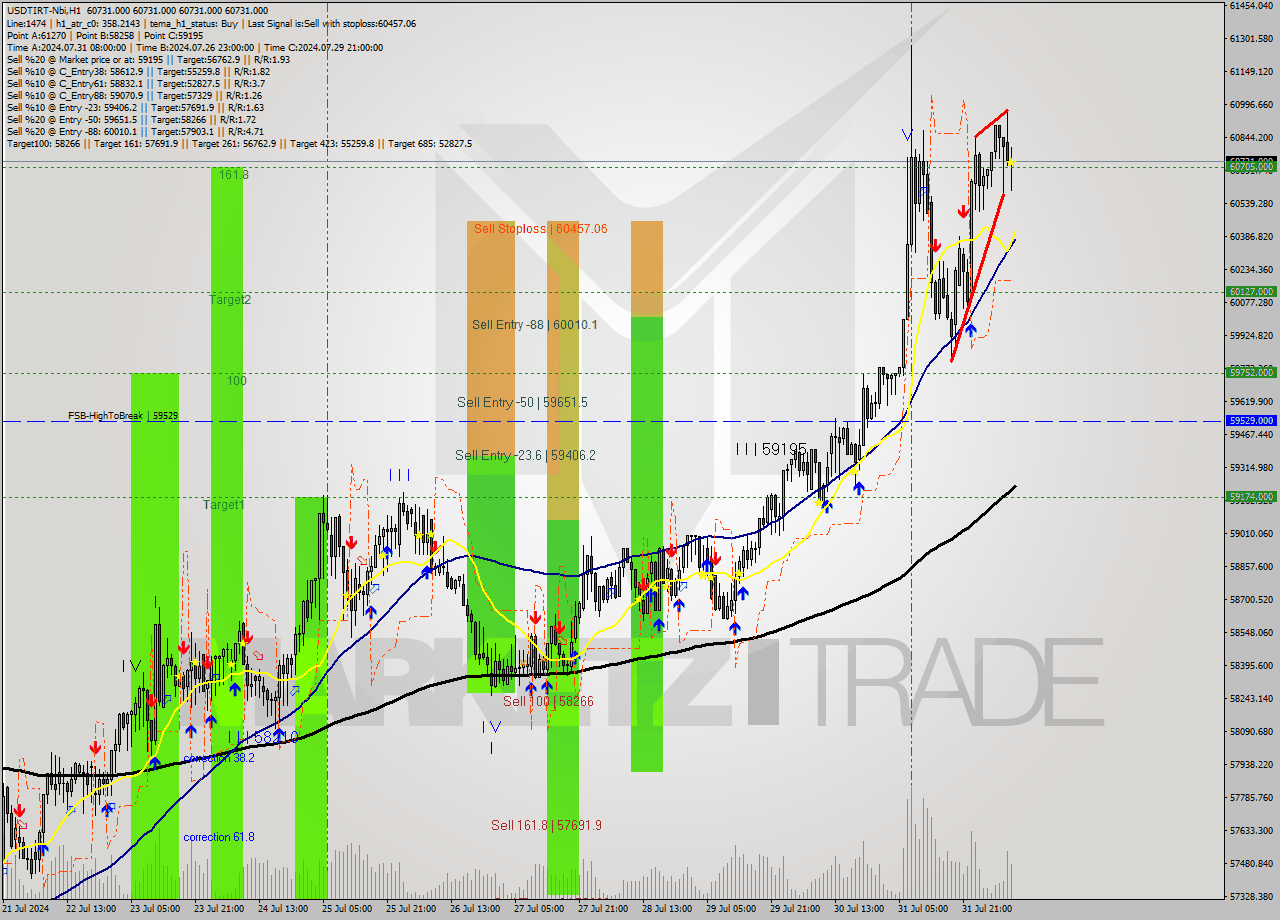Click 'Sell %10 @ C_Entry61: 58832.1' line
Screen dimensions: 1280x920
(x=135, y=83)
